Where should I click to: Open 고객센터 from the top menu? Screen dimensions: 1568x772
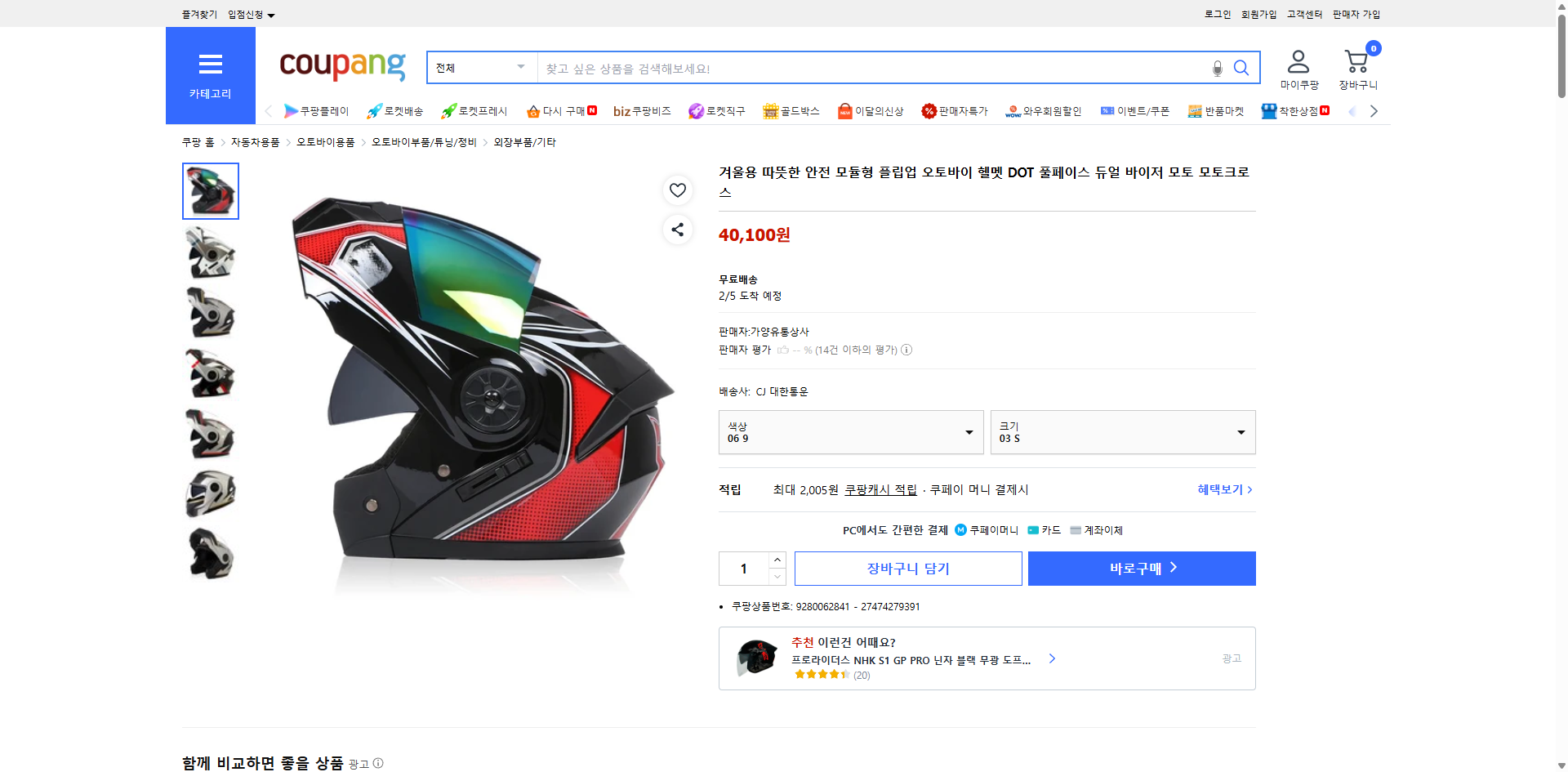[1303, 14]
